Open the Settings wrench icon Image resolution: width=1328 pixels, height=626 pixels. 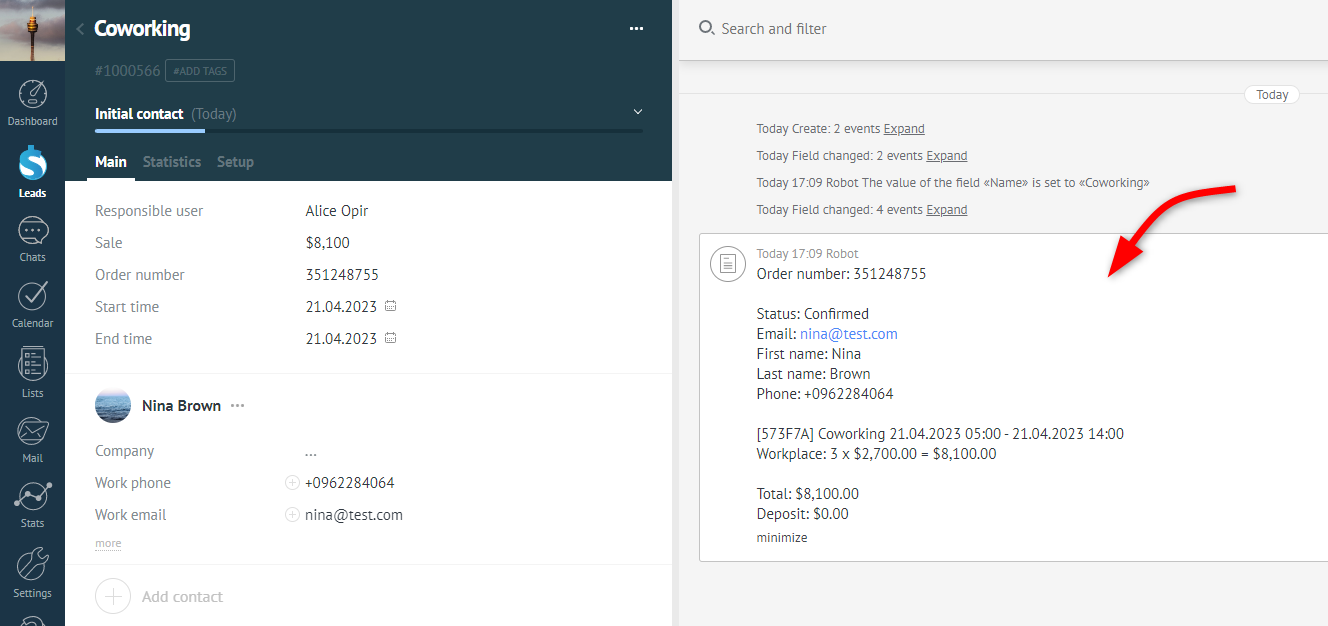[33, 565]
